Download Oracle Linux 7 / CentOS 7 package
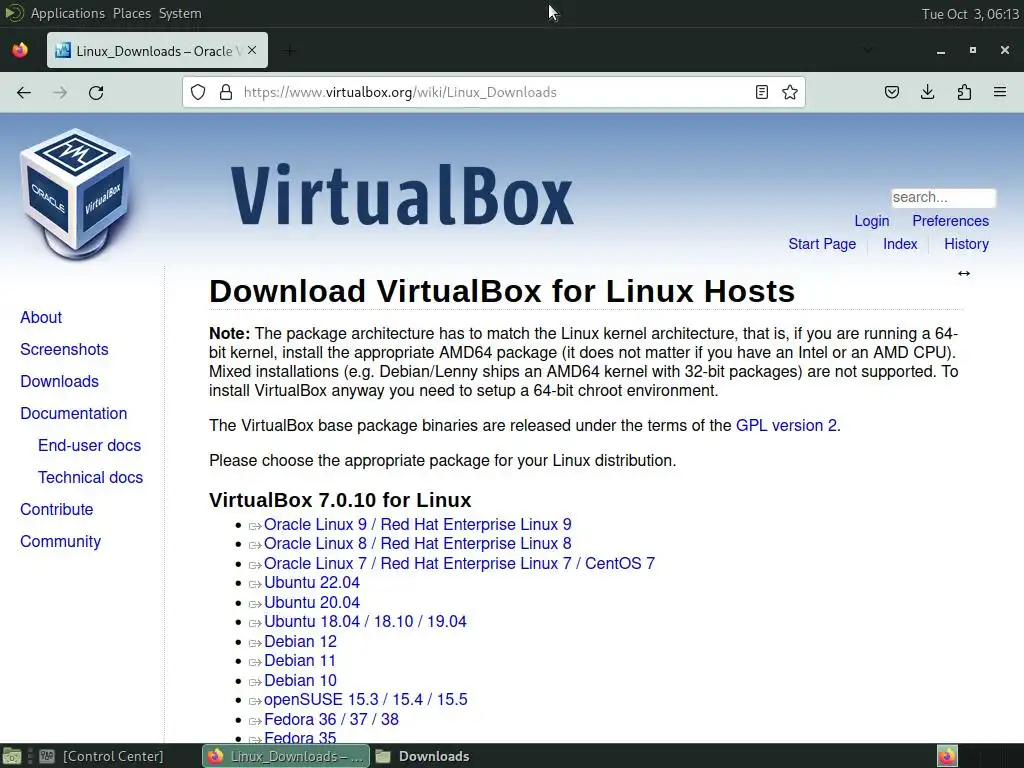The width and height of the screenshot is (1024, 768). [x=459, y=564]
